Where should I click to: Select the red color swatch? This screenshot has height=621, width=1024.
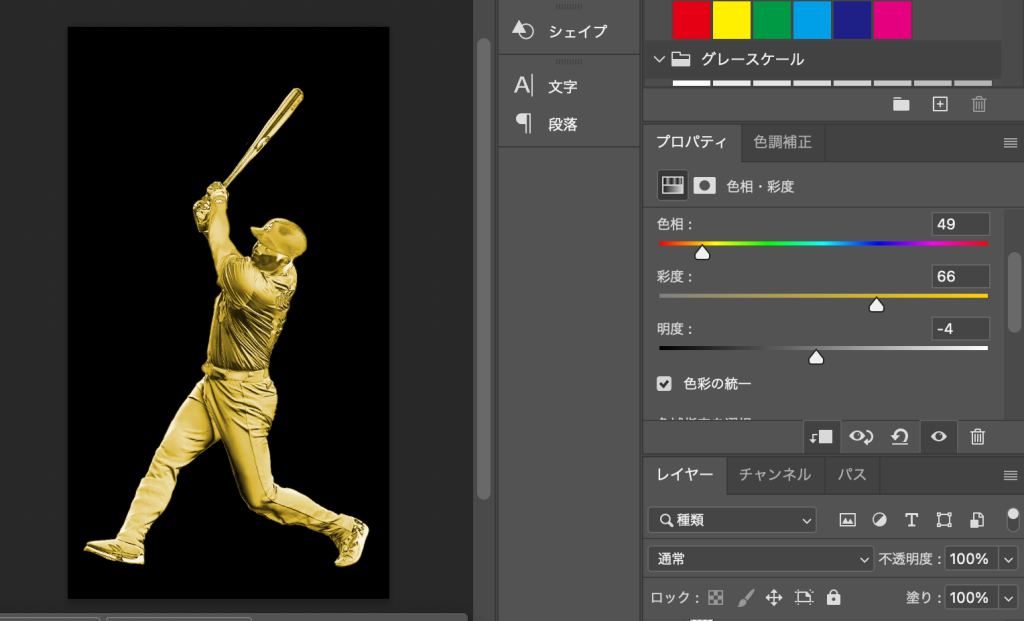point(691,19)
